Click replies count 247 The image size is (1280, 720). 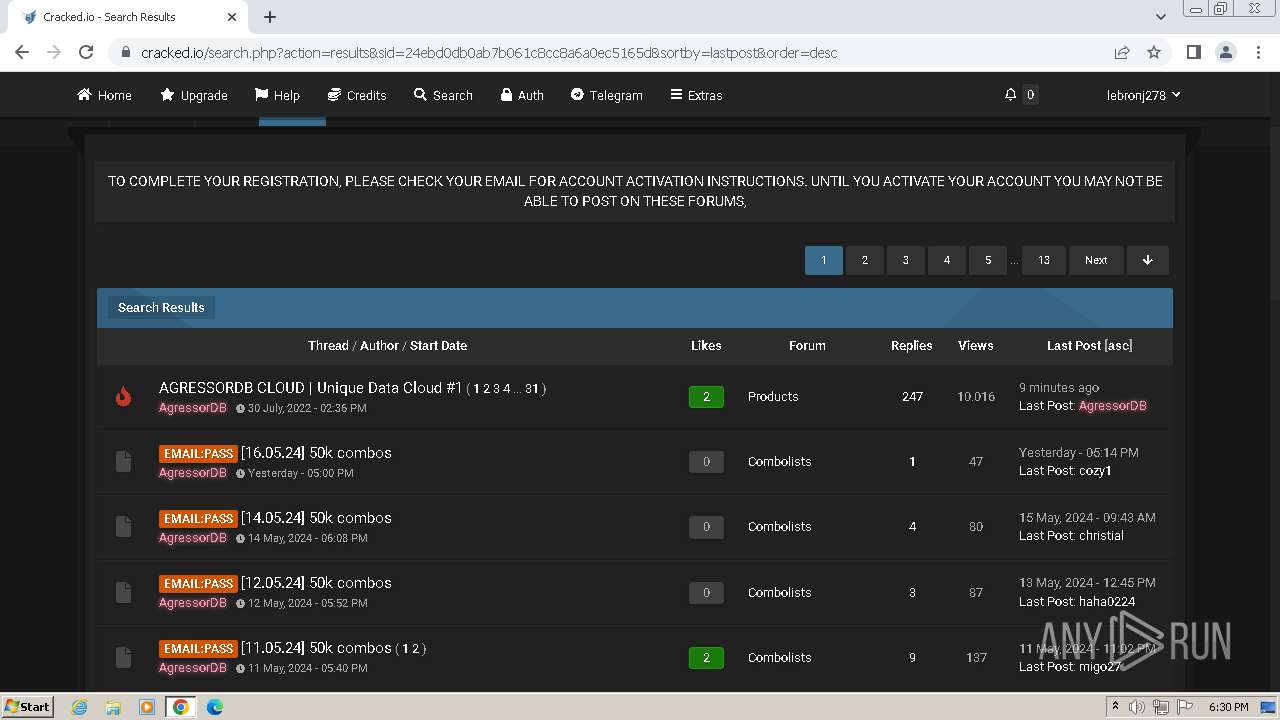[912, 397]
